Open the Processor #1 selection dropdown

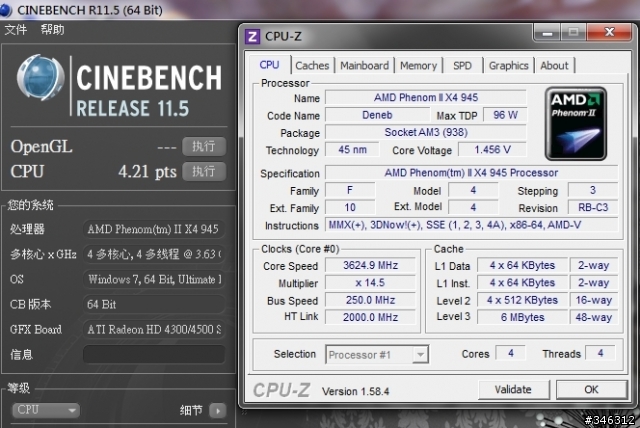377,355
